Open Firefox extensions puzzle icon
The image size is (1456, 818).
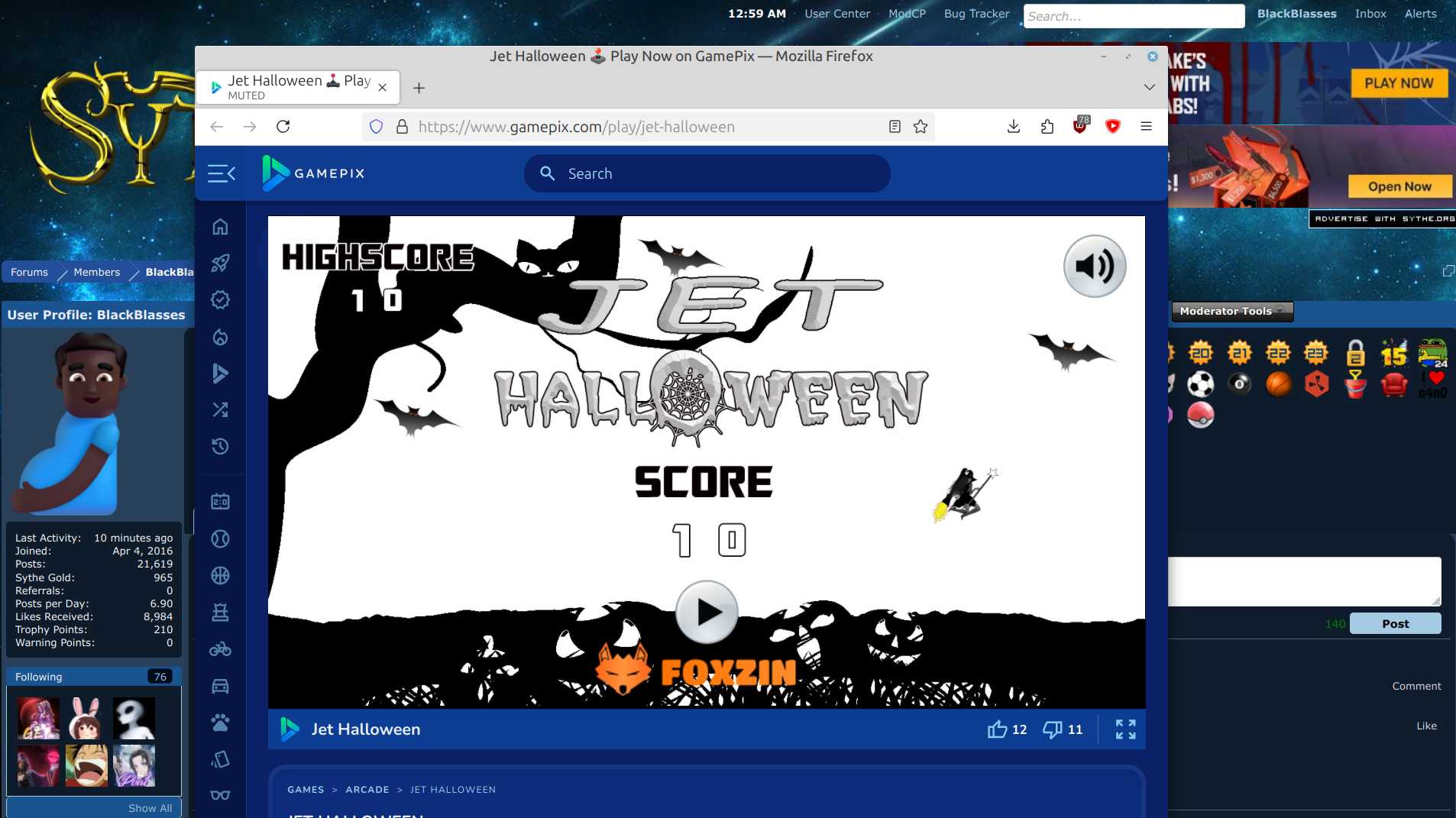(x=1047, y=127)
